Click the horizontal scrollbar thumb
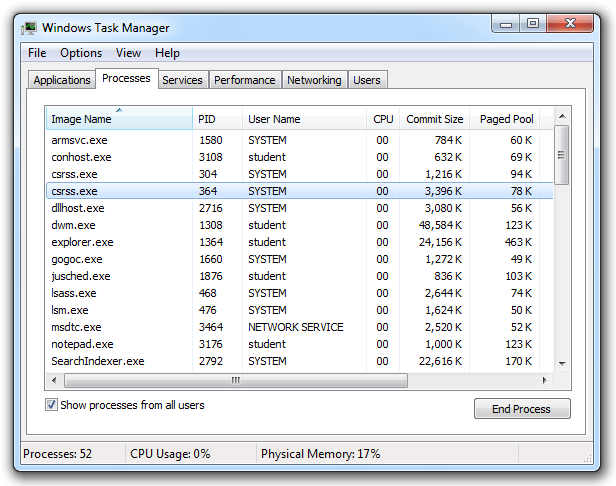Viewport: 616px width, 486px height. pyautogui.click(x=236, y=380)
